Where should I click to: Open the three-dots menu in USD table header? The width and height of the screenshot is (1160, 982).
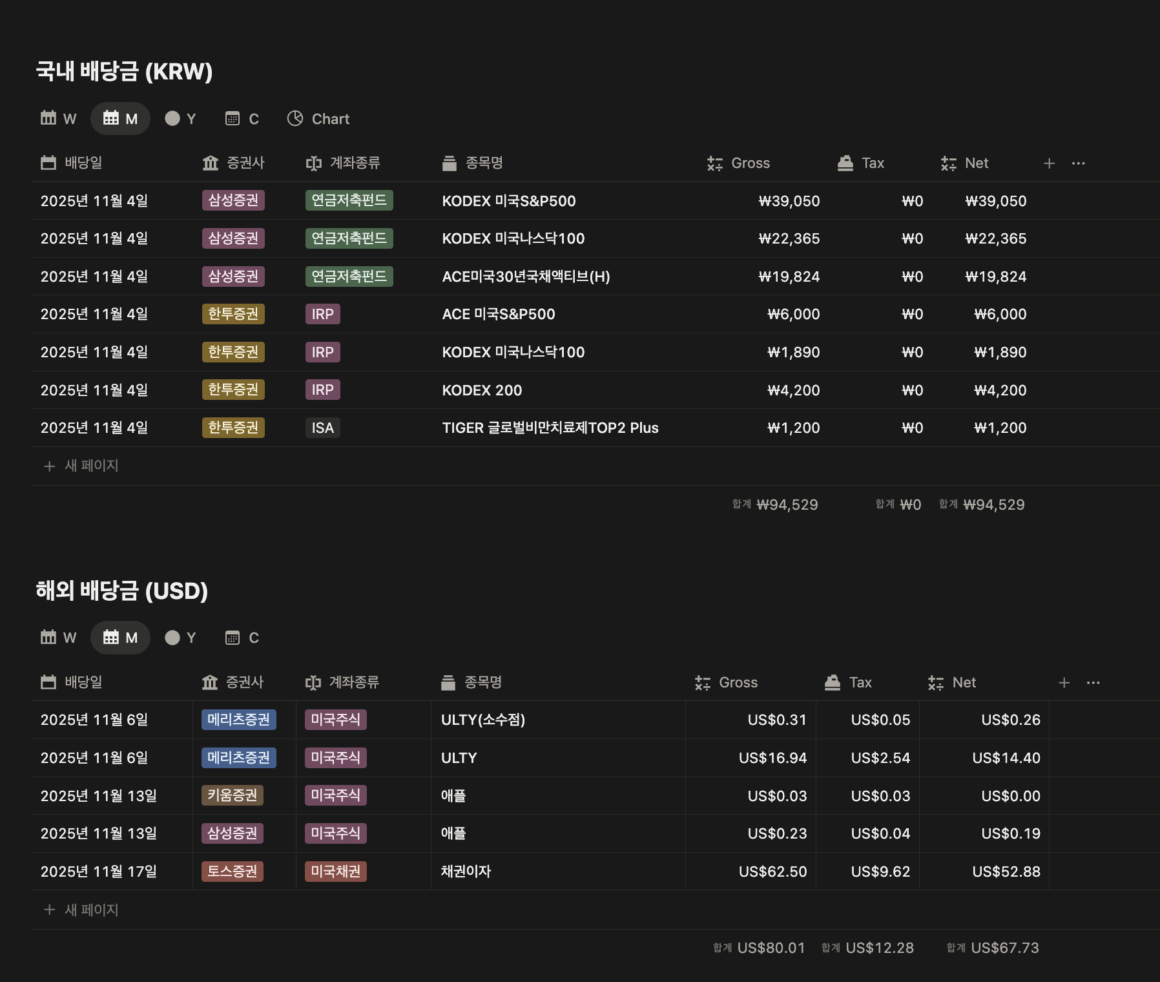[1093, 682]
